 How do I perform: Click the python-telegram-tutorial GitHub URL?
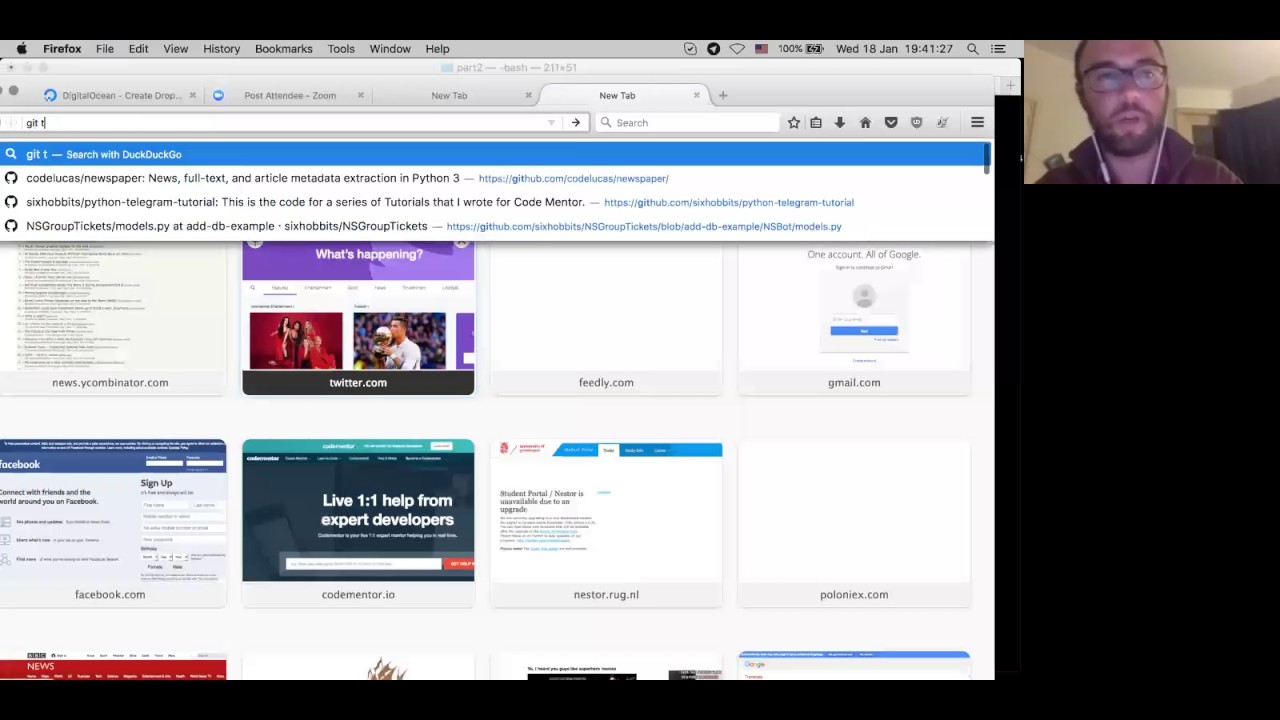(729, 203)
